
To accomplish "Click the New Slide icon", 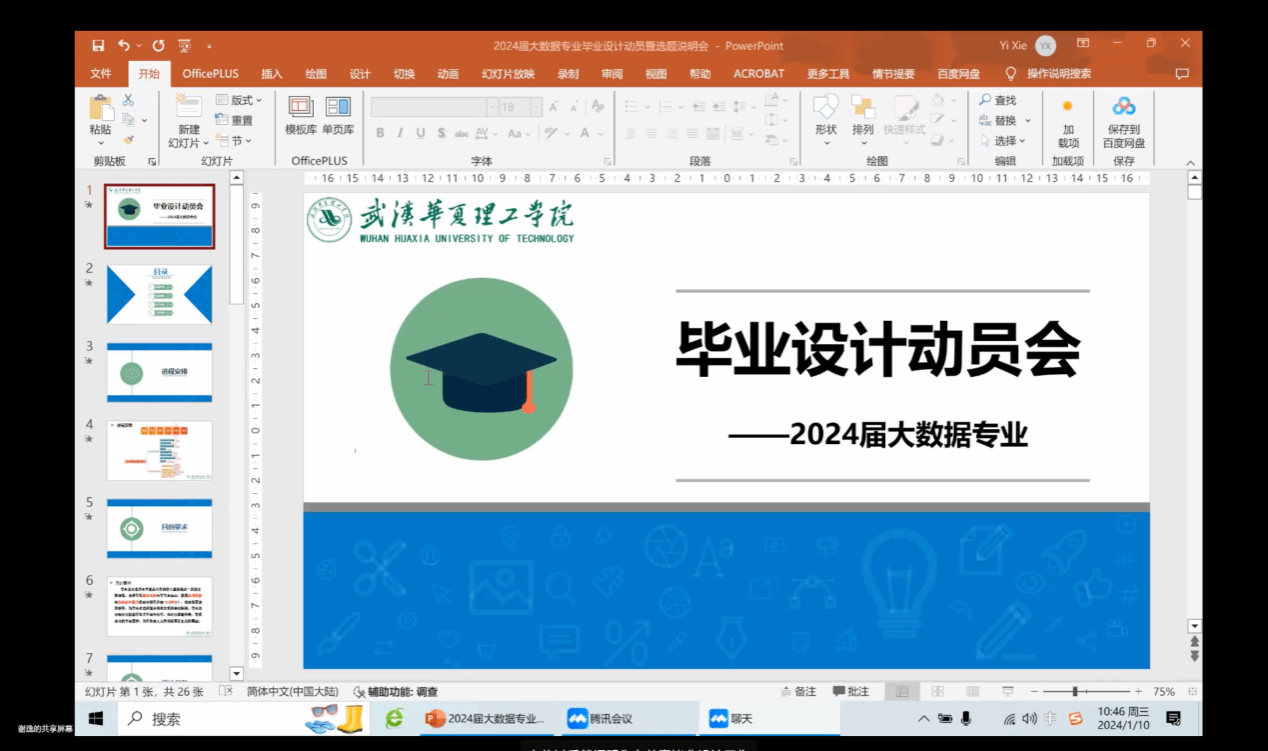I will pyautogui.click(x=188, y=109).
